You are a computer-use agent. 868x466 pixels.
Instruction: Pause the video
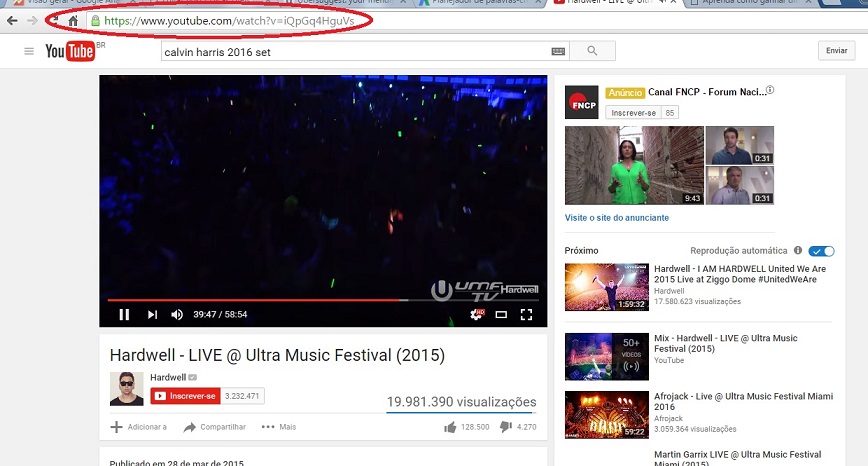[124, 314]
